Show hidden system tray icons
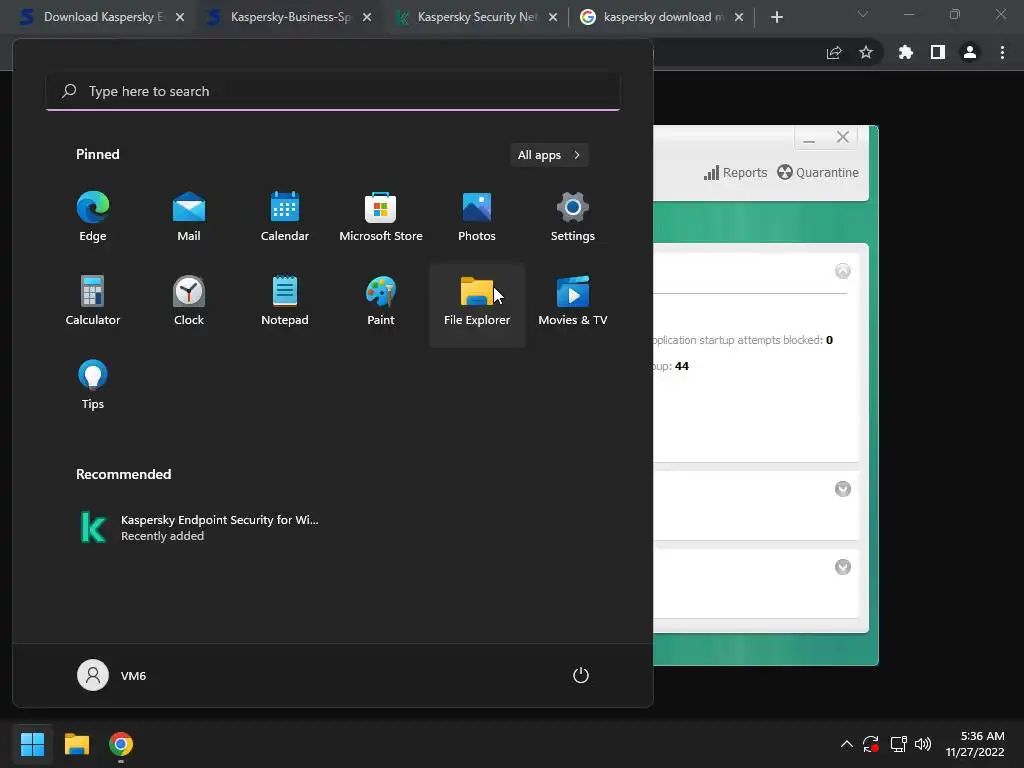1024x768 pixels. 846,744
